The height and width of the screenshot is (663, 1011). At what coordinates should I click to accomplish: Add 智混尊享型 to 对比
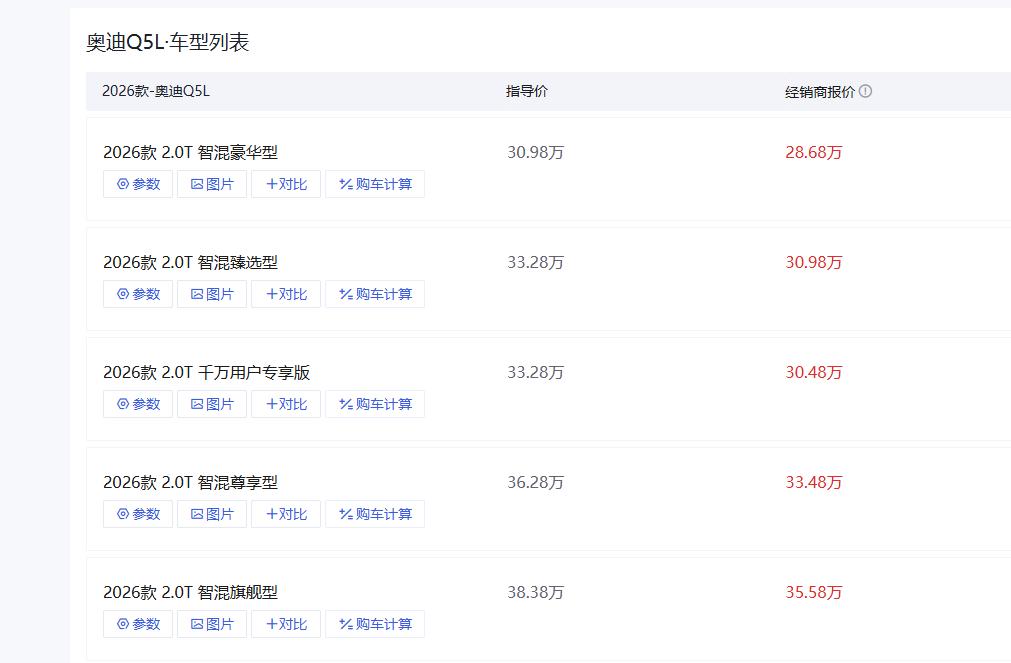coord(286,514)
